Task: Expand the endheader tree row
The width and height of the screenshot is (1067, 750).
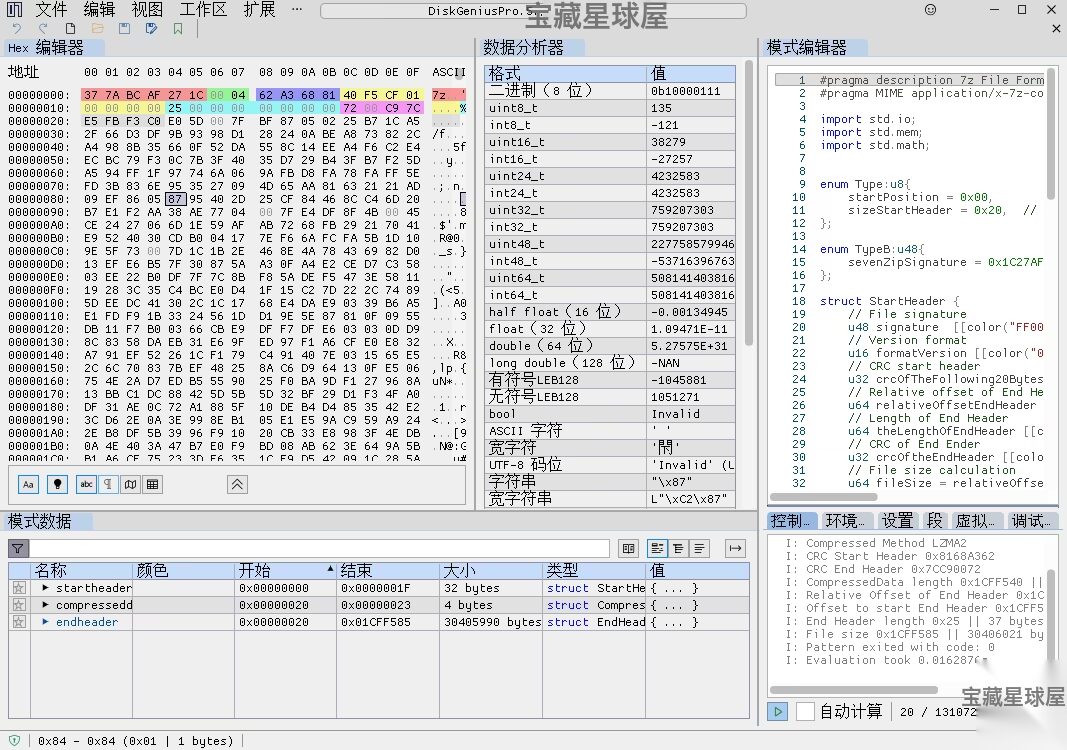Action: [x=46, y=622]
